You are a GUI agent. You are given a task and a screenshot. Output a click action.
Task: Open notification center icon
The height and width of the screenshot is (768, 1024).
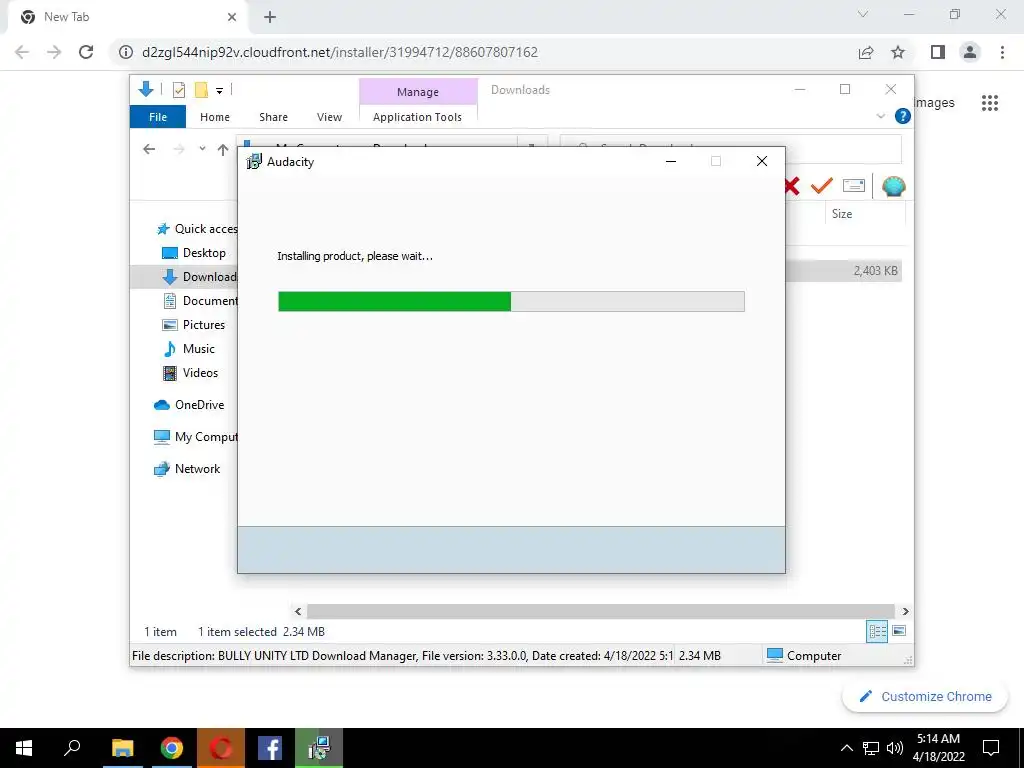coord(991,748)
